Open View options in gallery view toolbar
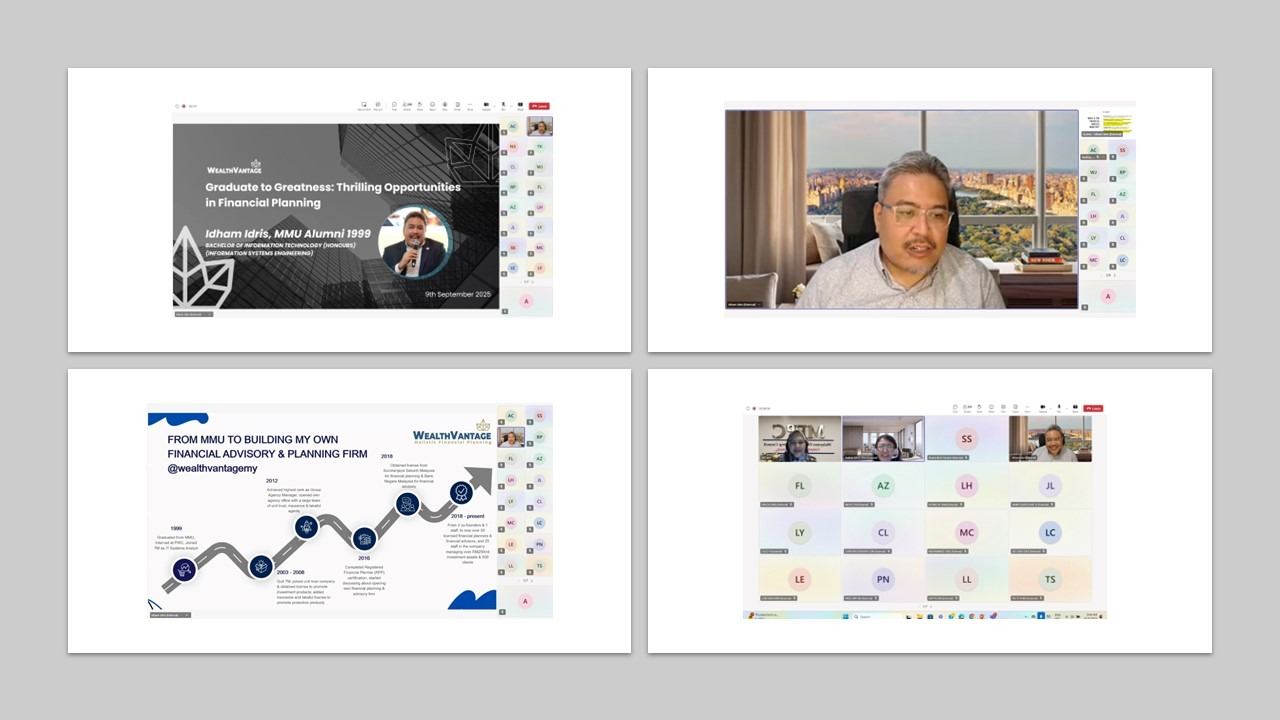Image resolution: width=1280 pixels, height=720 pixels. (x=1004, y=408)
